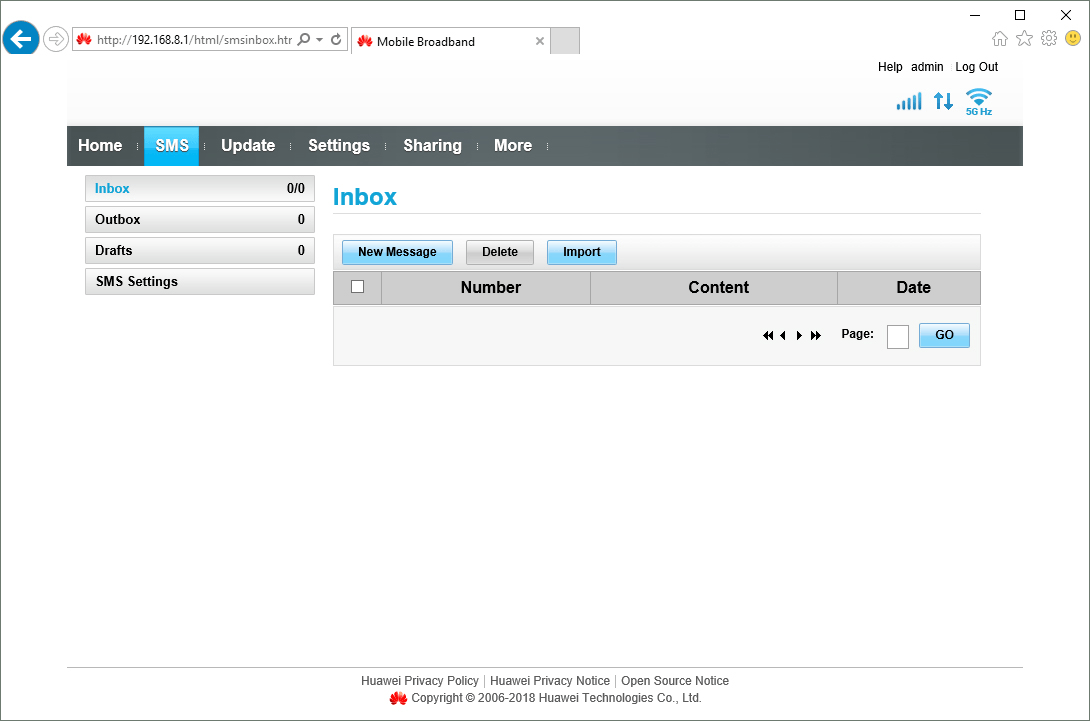Refresh the page from address bar
Image resolution: width=1090 pixels, height=721 pixels.
336,40
